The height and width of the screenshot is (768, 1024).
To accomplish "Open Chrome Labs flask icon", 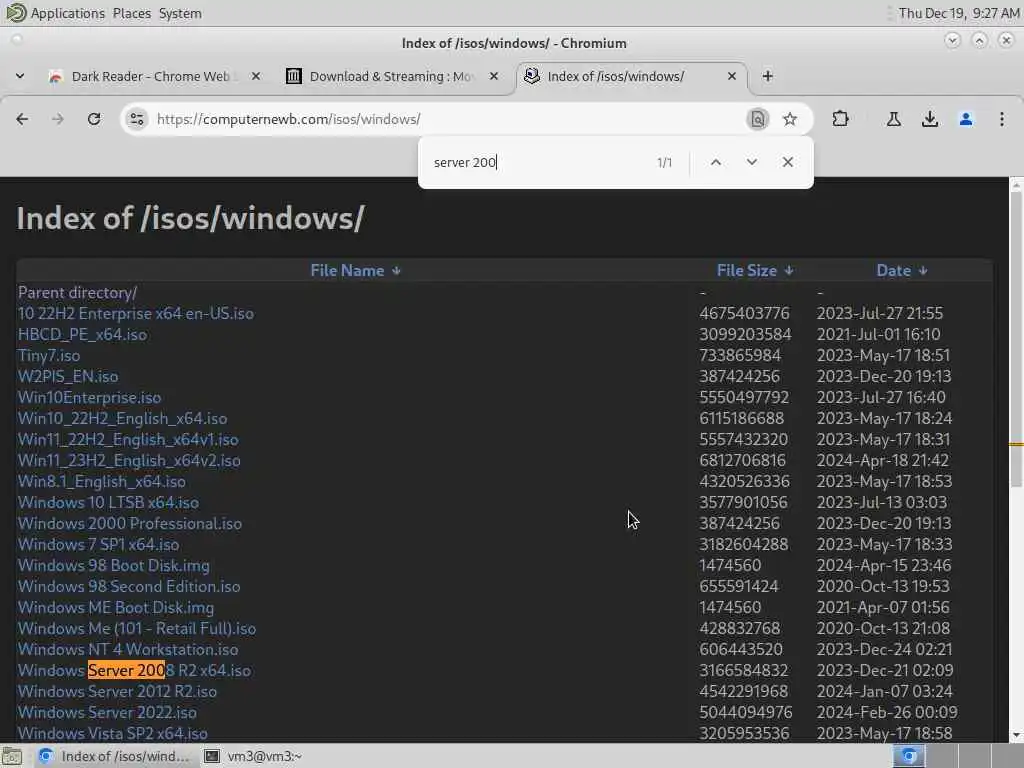I will (893, 119).
